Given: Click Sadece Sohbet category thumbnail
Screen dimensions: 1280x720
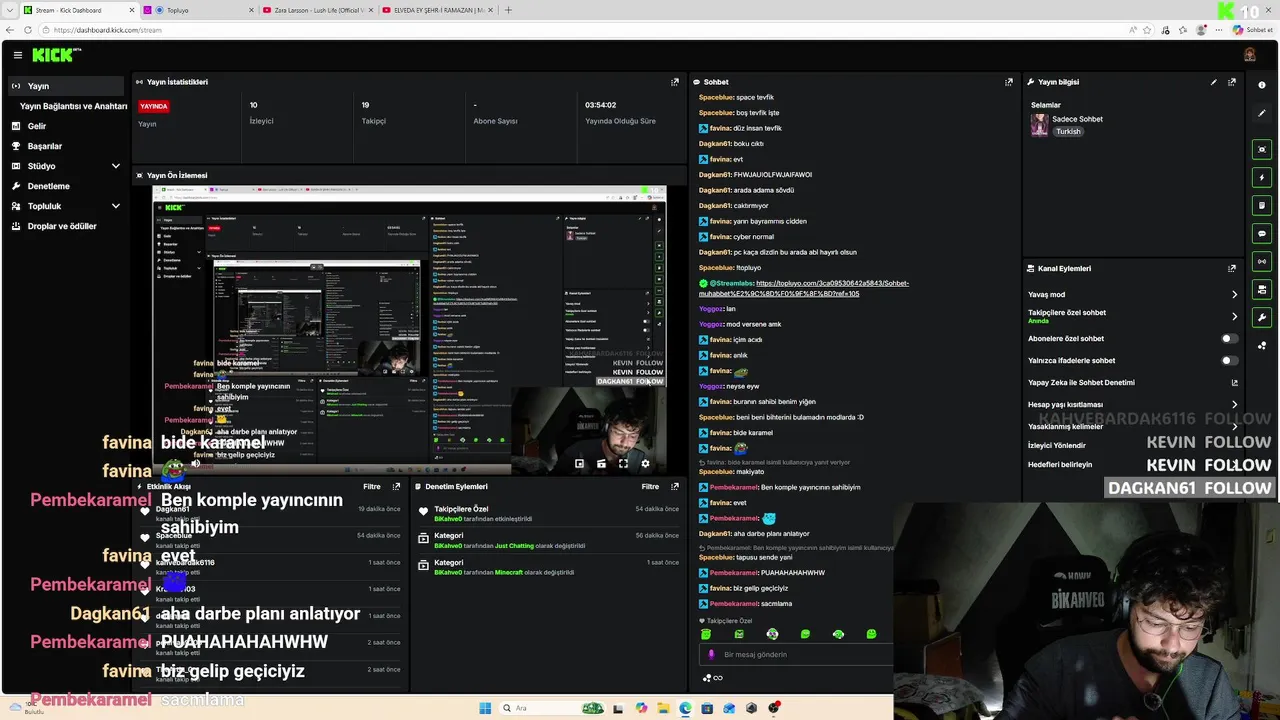Looking at the screenshot, I should (x=1040, y=125).
